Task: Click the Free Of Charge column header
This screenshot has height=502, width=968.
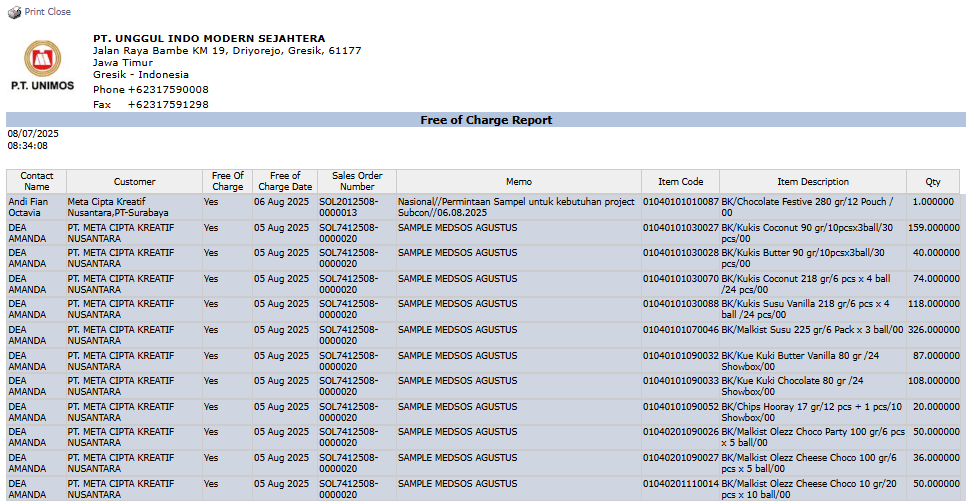Action: (x=227, y=181)
